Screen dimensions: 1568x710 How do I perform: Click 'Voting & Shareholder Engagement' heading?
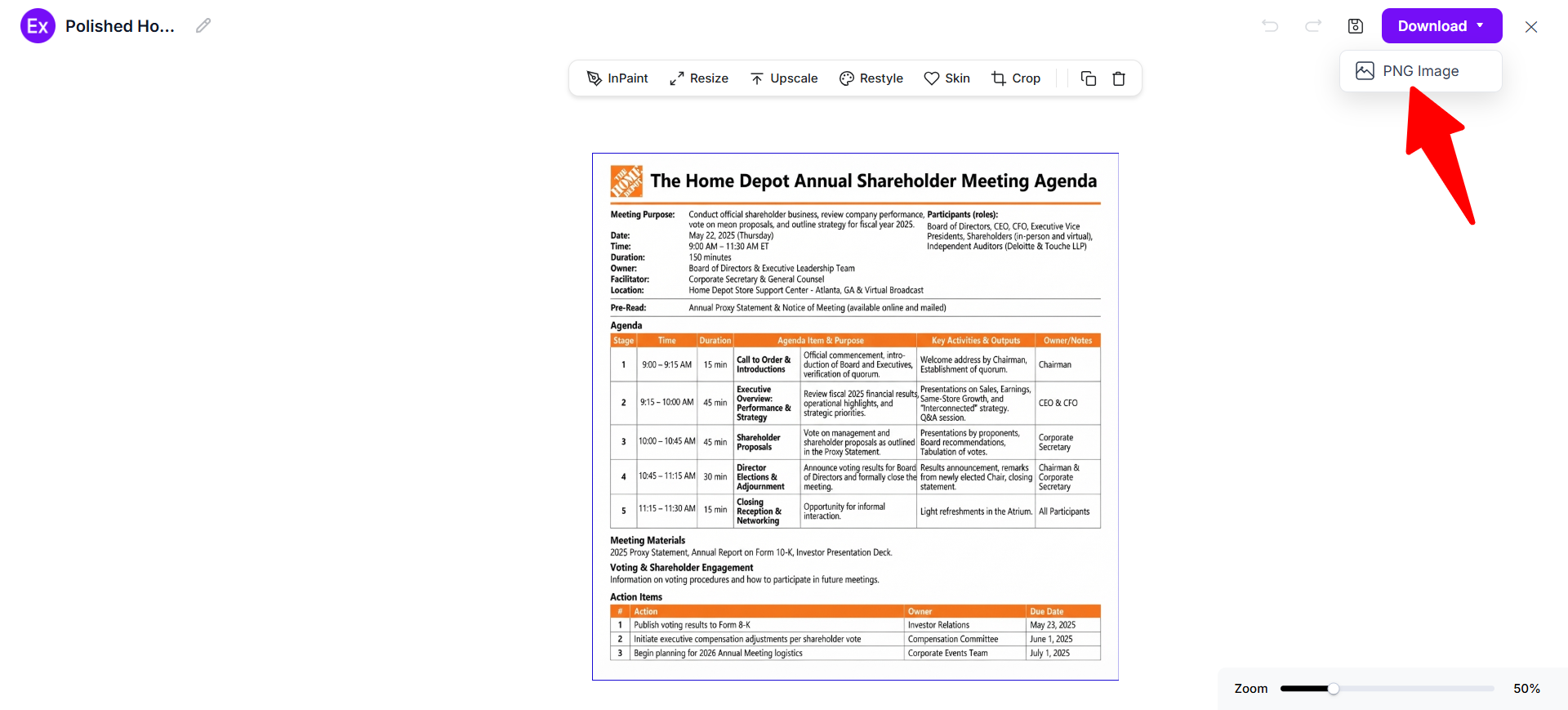[681, 568]
